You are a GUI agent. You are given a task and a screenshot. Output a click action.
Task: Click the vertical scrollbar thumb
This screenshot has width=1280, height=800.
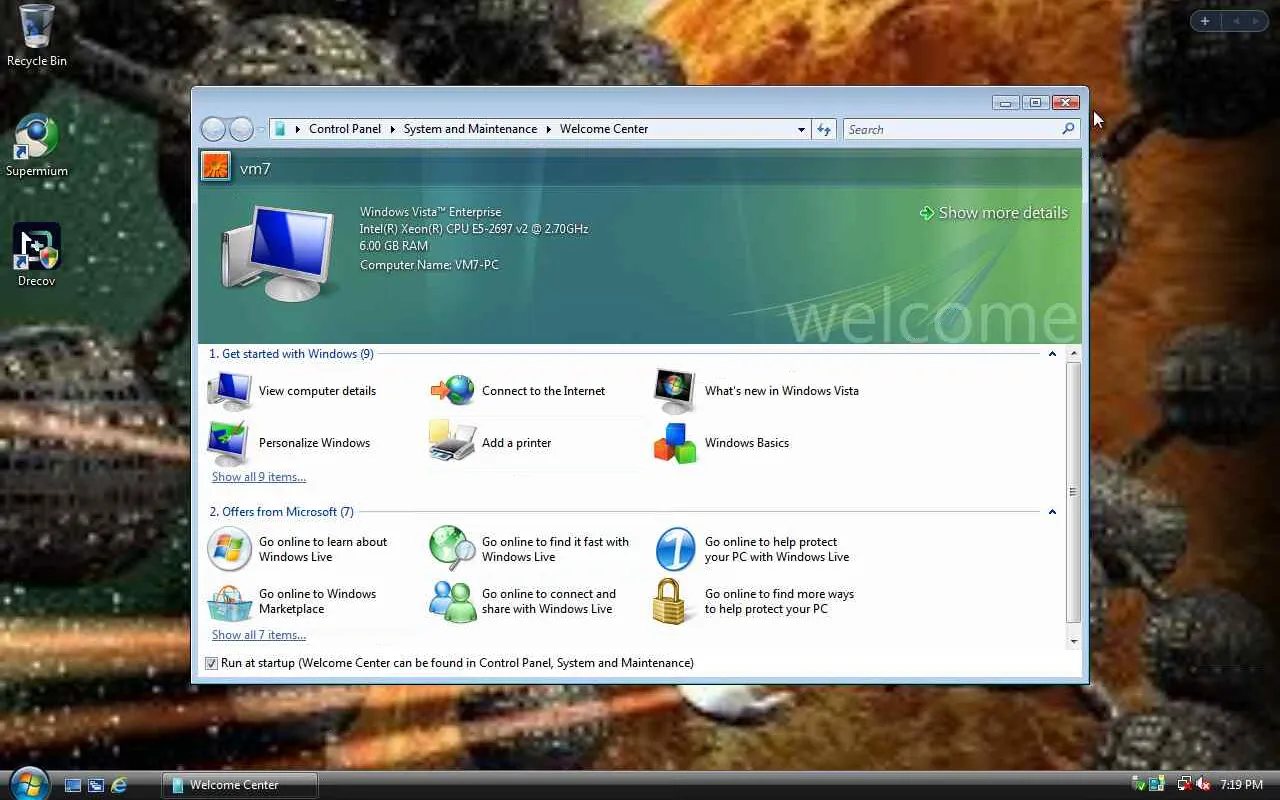tap(1074, 492)
